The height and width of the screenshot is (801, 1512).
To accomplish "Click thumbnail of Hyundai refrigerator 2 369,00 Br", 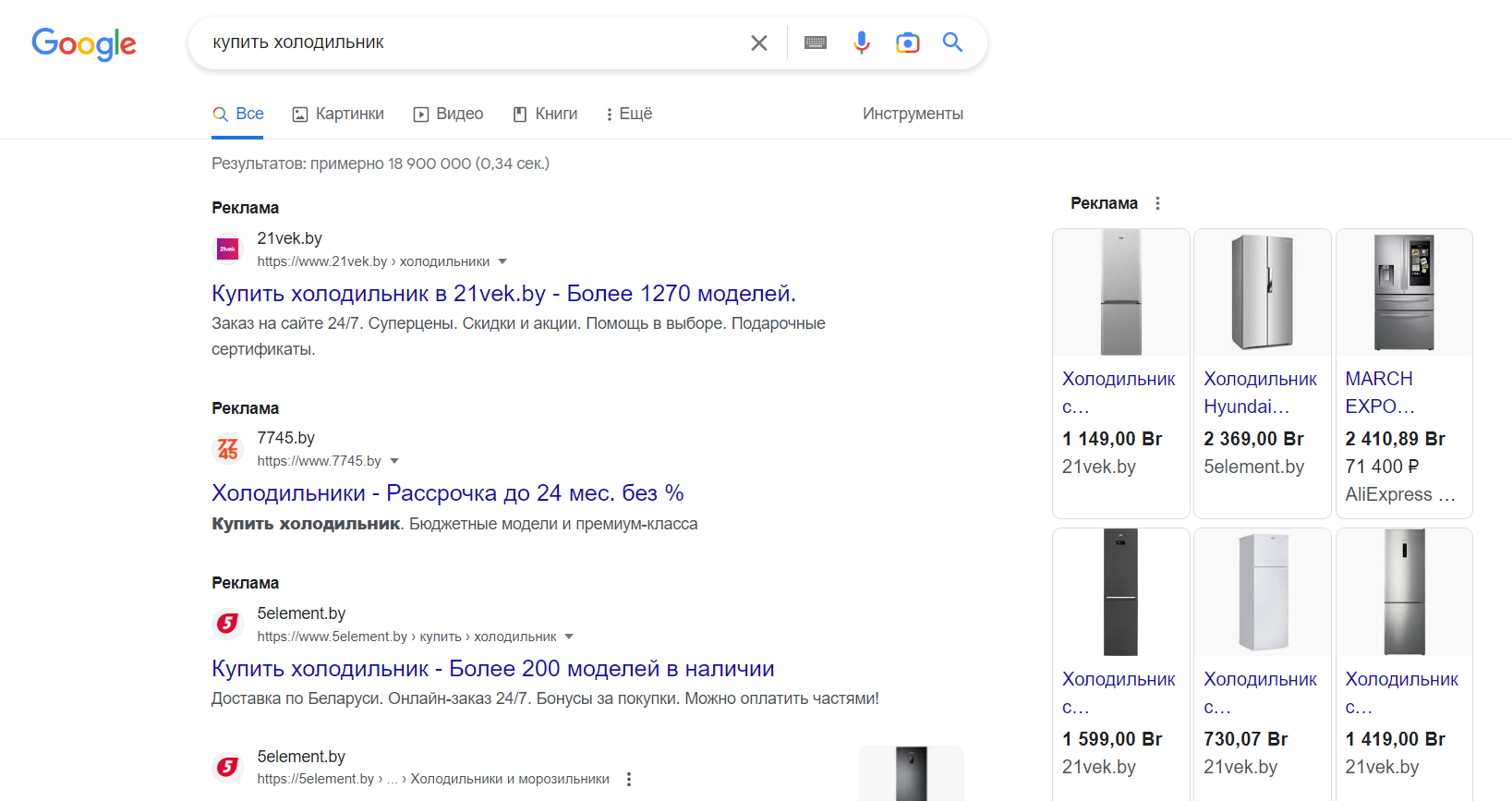I will click(1263, 293).
